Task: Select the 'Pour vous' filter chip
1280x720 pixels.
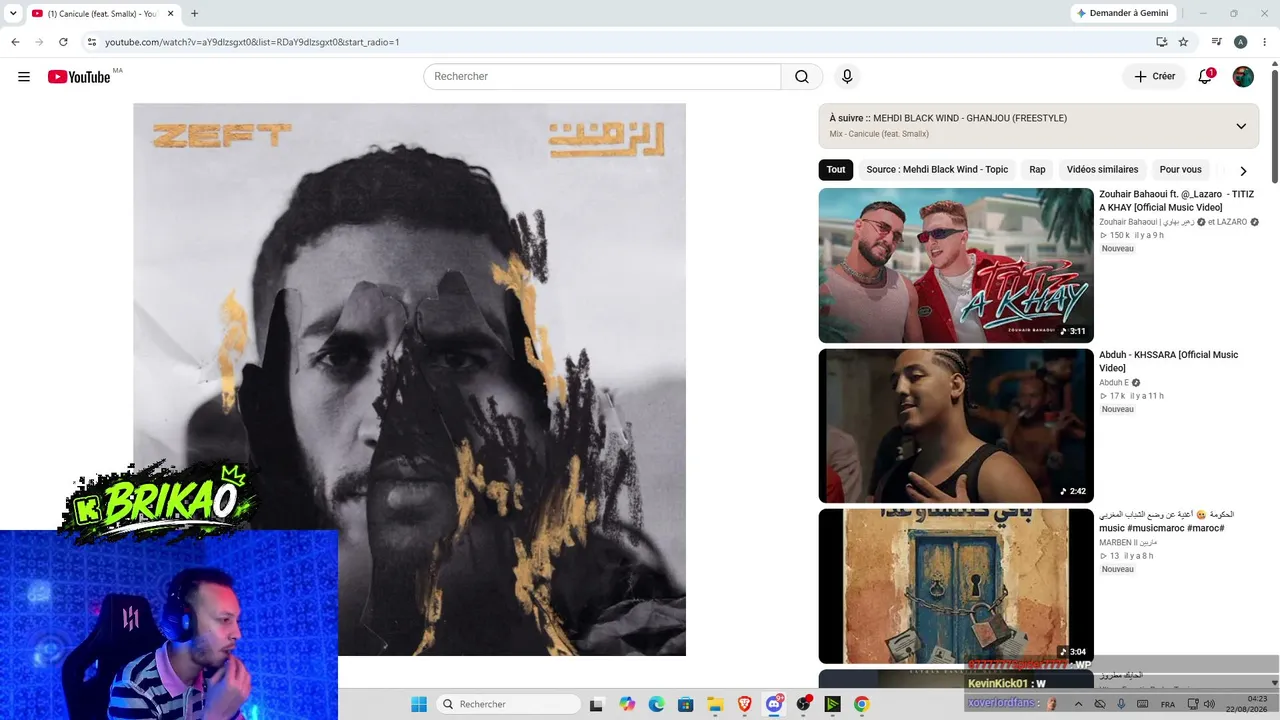Action: point(1180,170)
